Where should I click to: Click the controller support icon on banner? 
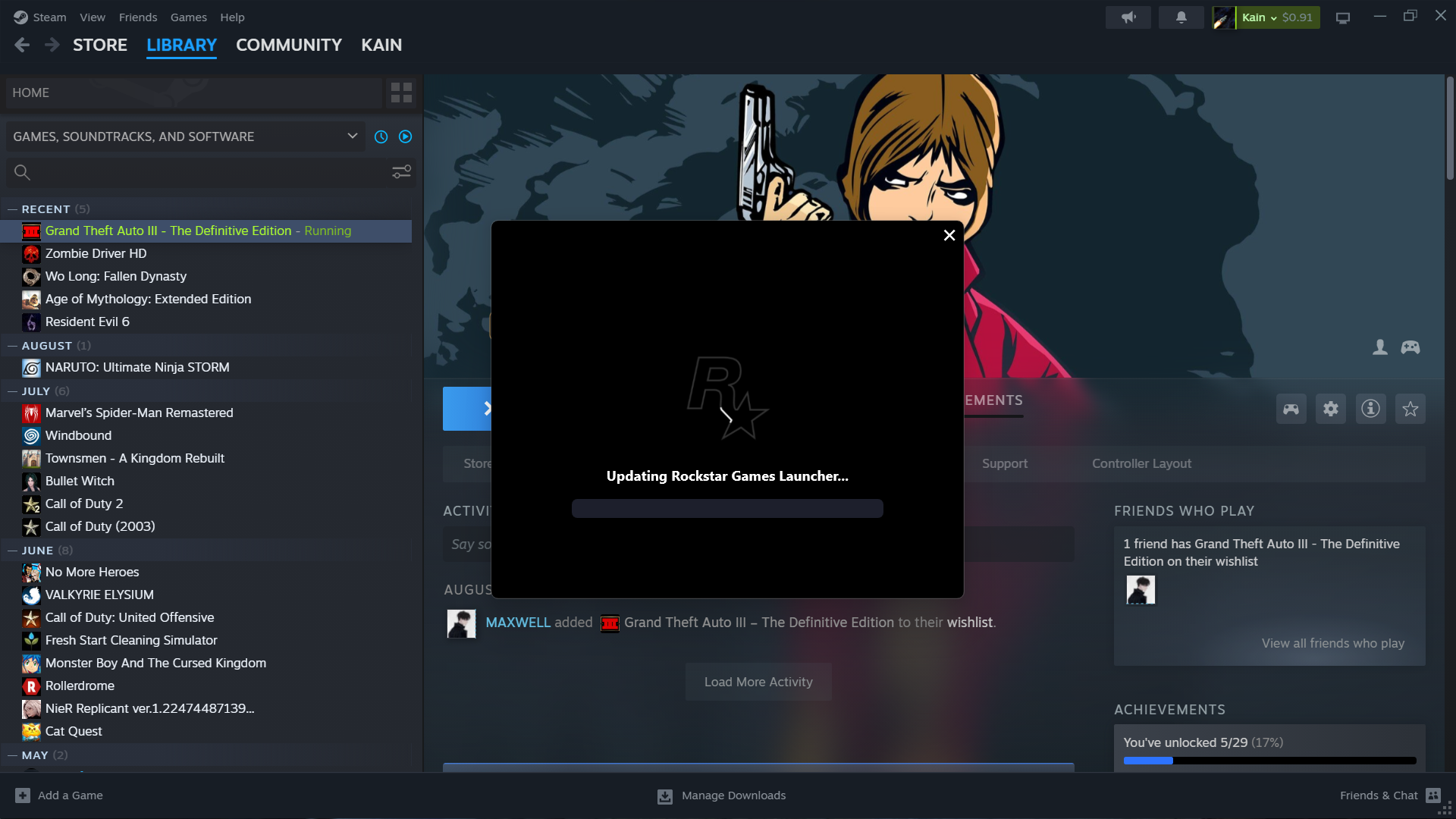pos(1410,347)
